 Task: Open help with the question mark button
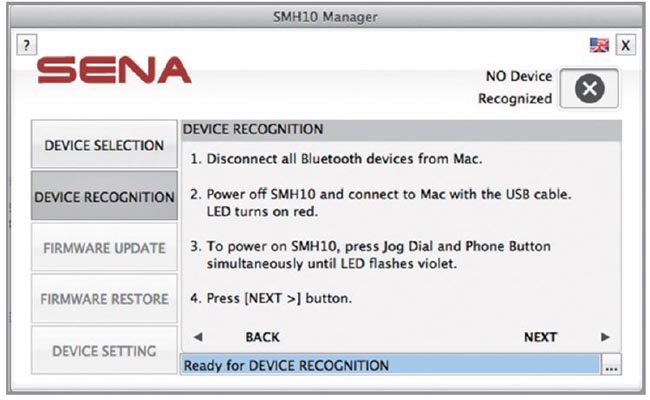coord(27,44)
